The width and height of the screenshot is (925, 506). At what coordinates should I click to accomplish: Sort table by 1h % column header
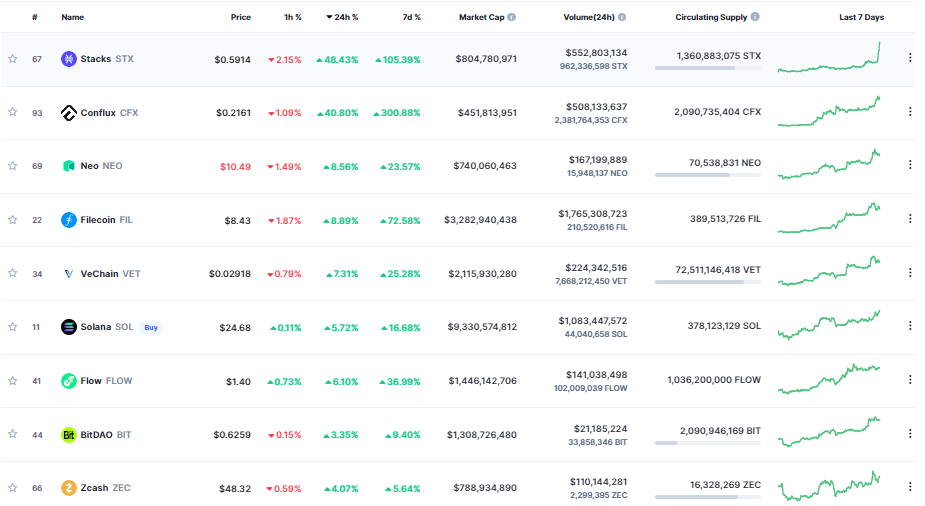pos(293,17)
